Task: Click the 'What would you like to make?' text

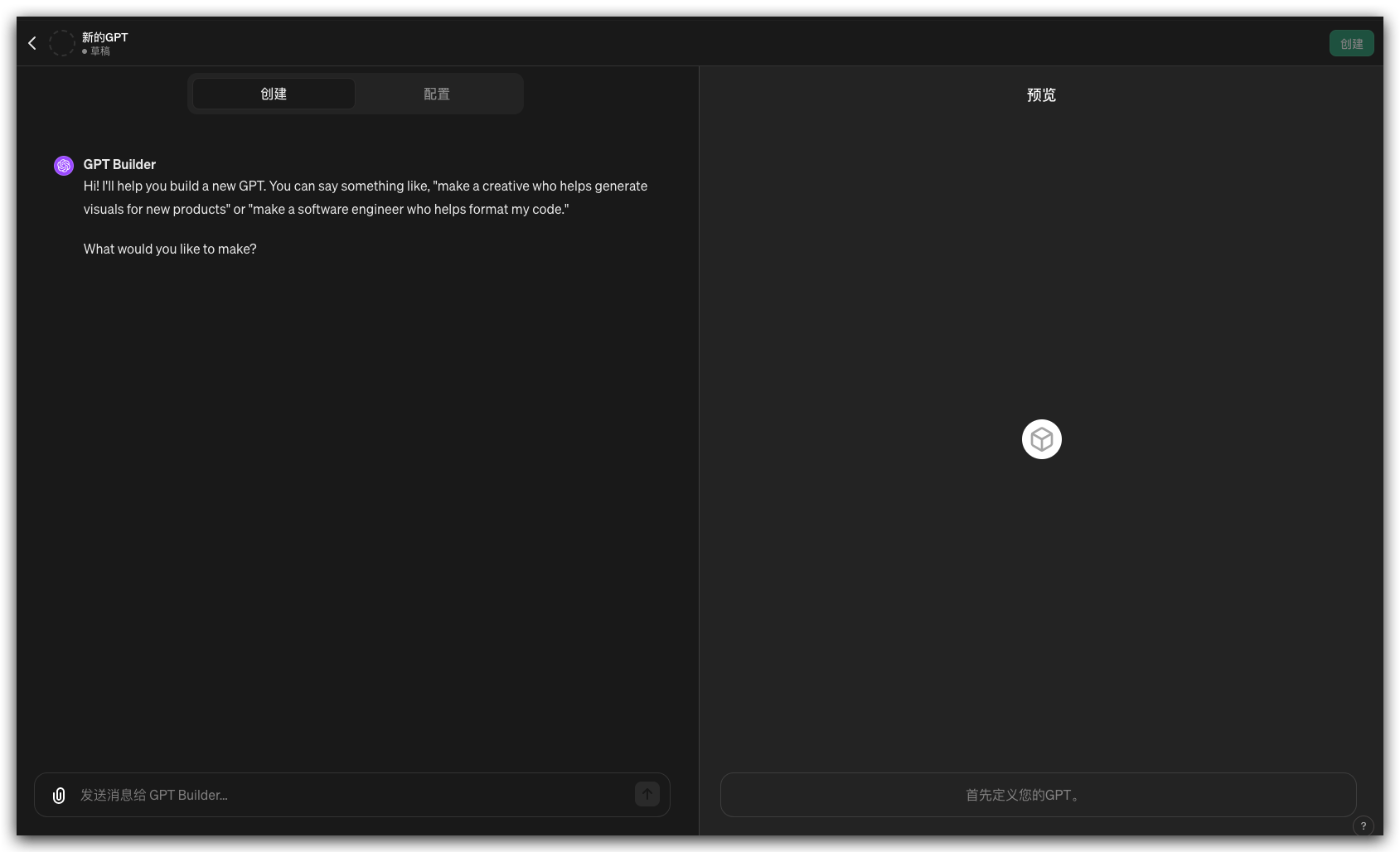Action: coord(170,249)
